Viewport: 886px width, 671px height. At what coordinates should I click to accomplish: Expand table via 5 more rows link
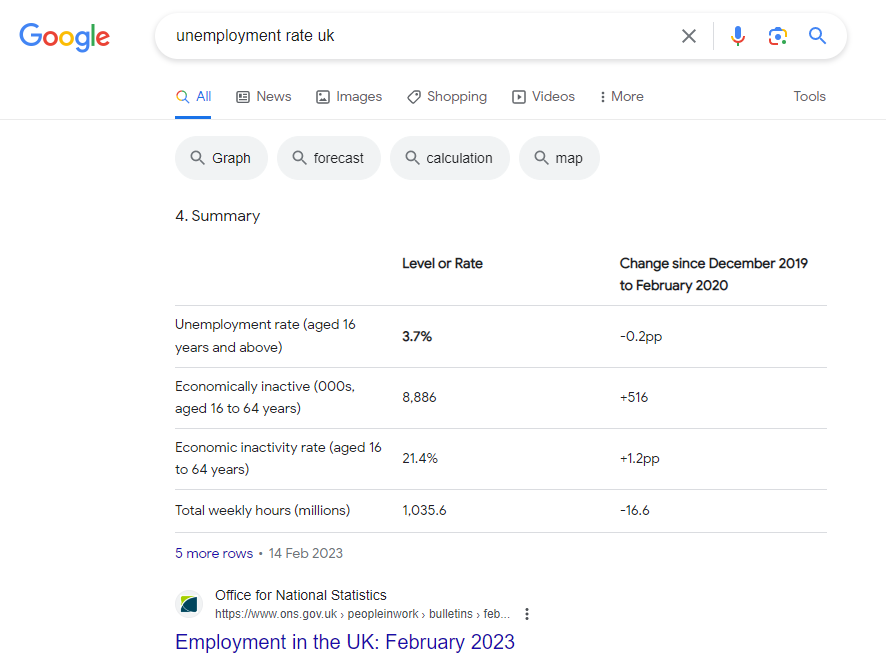[214, 554]
